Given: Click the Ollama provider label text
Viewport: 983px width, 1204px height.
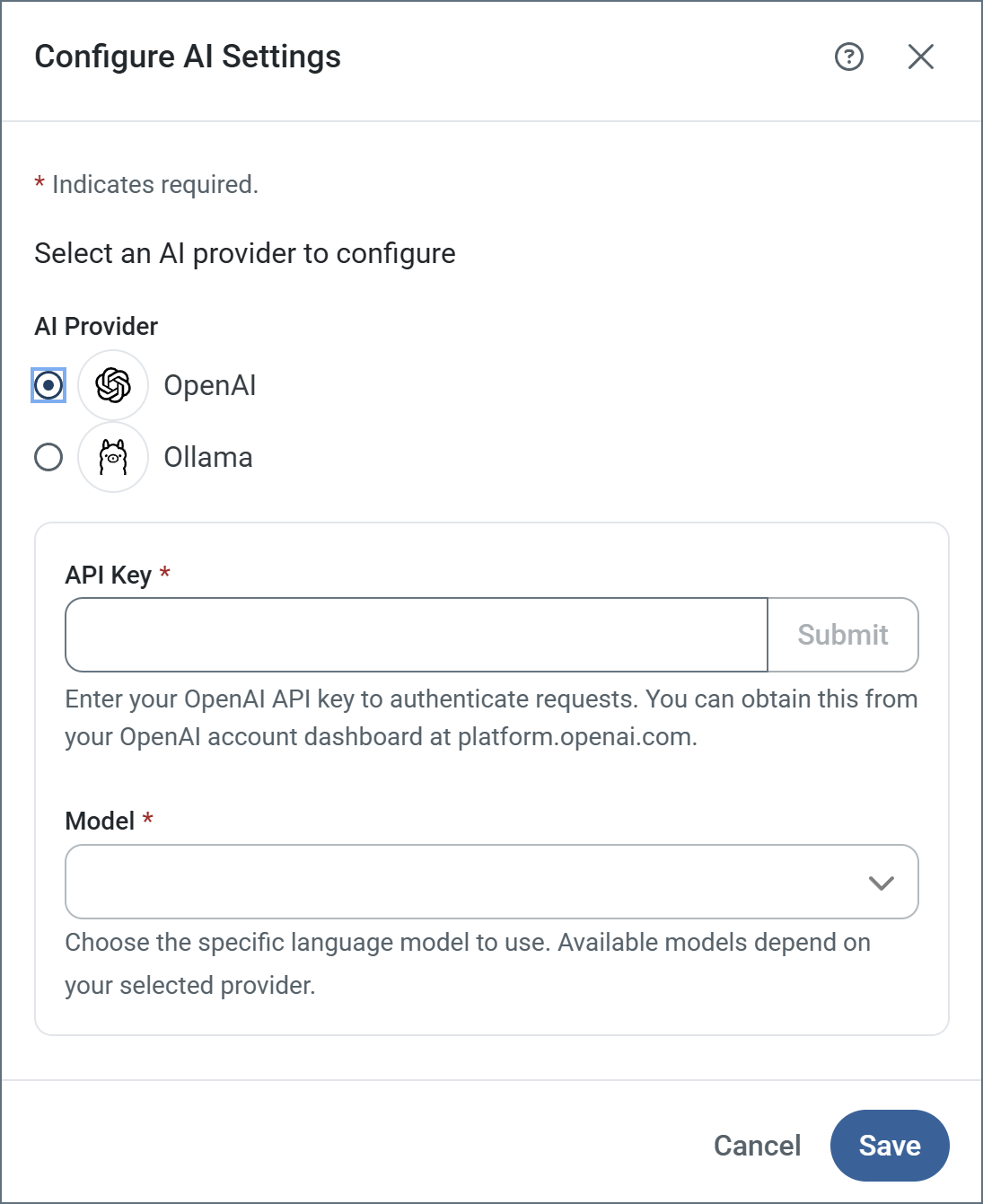Looking at the screenshot, I should pyautogui.click(x=207, y=457).
